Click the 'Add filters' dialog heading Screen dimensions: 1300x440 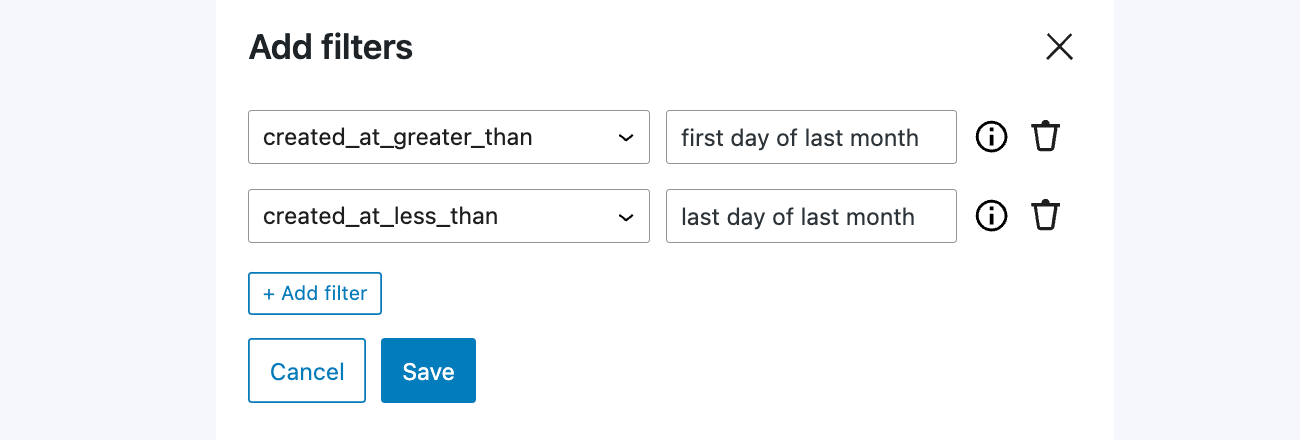[331, 47]
